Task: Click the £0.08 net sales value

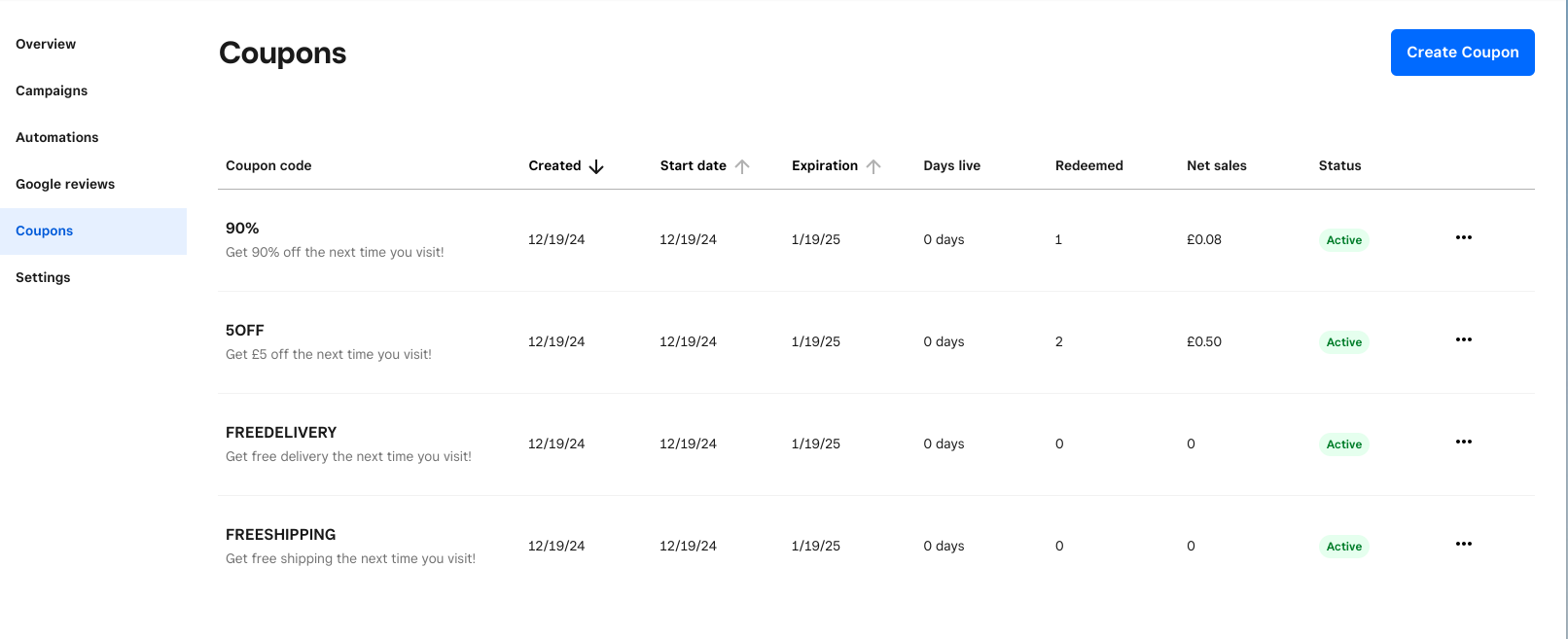Action: coord(1204,239)
